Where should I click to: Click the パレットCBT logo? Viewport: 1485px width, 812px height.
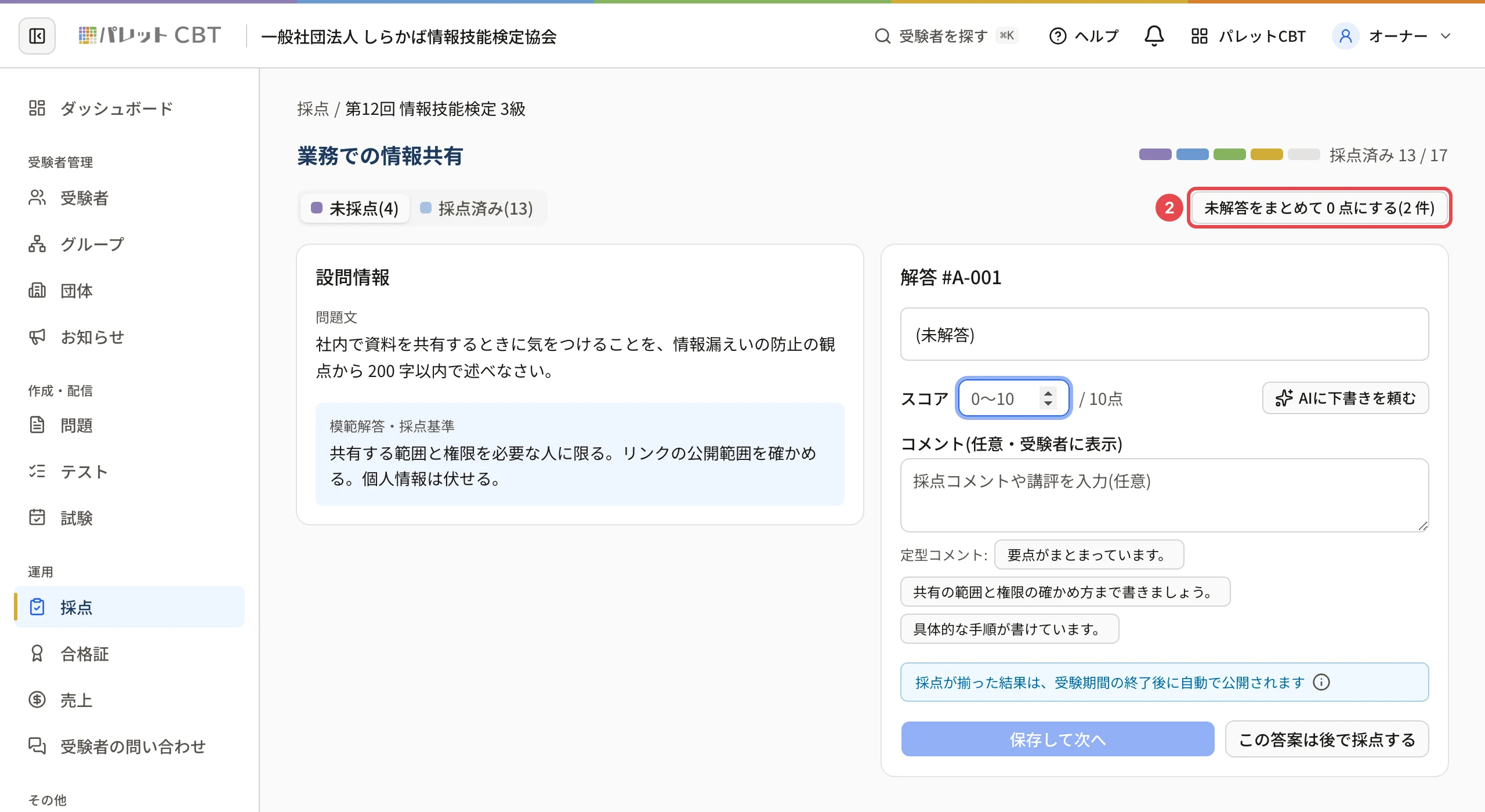pos(150,36)
